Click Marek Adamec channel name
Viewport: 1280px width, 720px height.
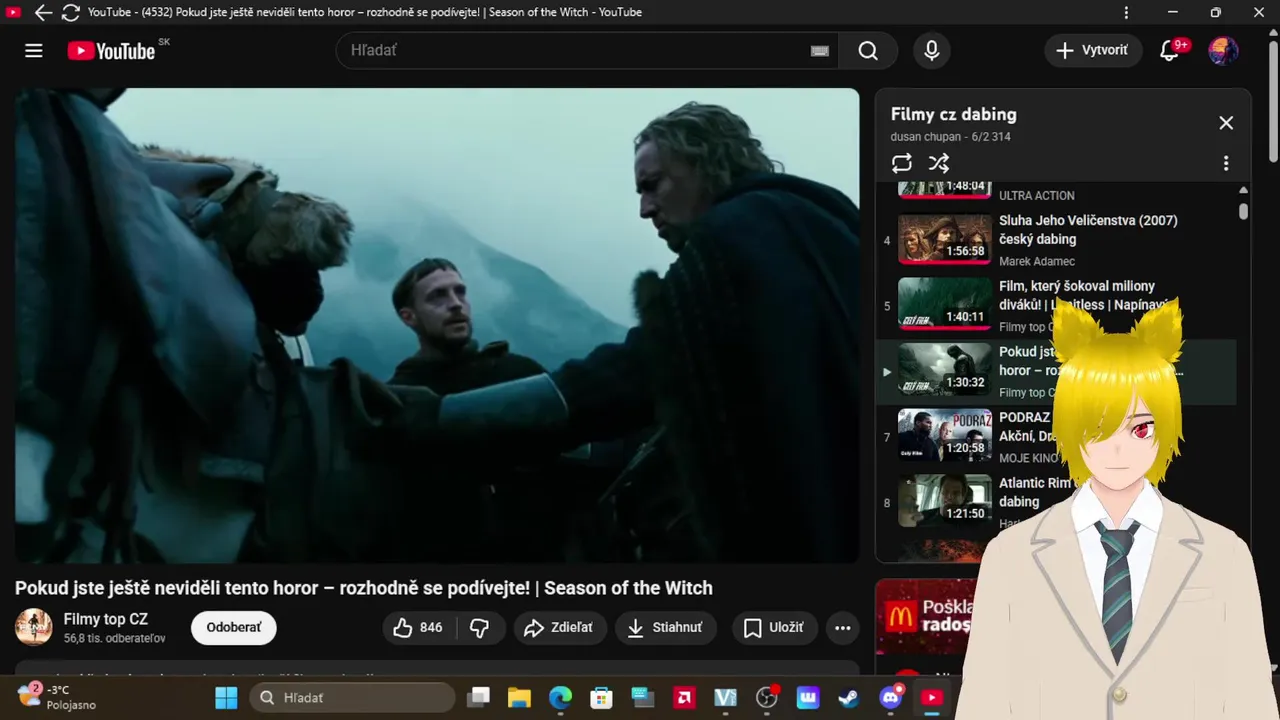pyautogui.click(x=1037, y=261)
